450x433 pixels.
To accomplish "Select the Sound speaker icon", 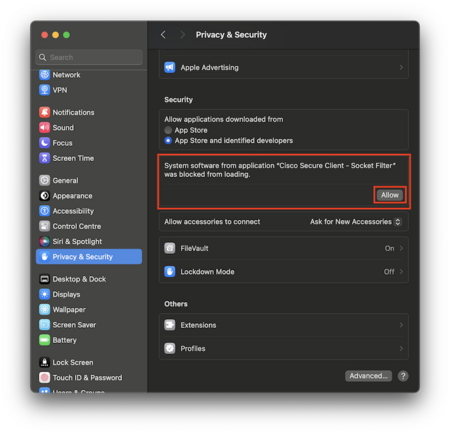I will [44, 128].
